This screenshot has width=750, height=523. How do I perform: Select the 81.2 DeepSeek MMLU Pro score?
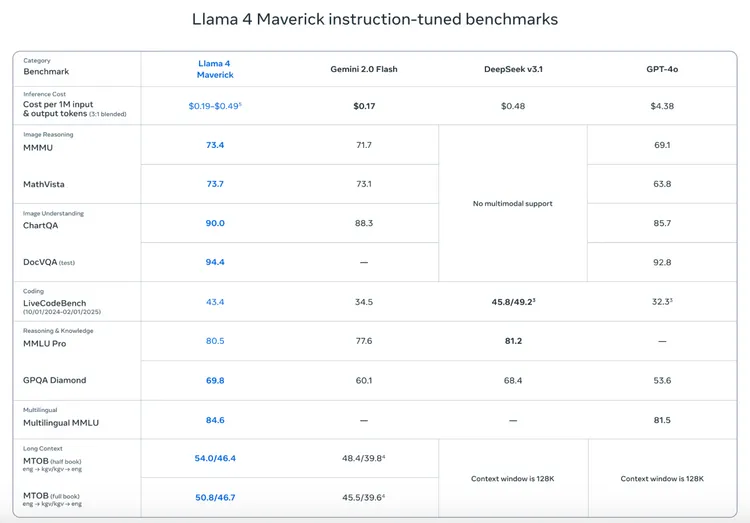(512, 341)
